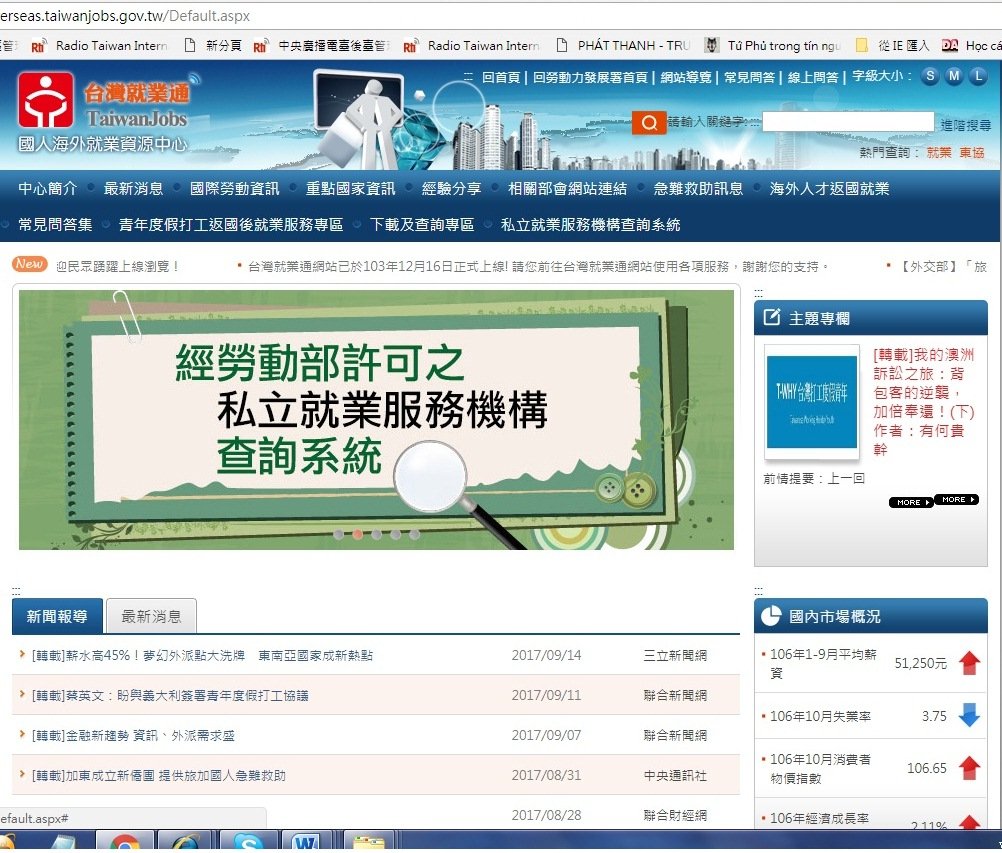
Task: Open Skype from the taskbar
Action: (248, 842)
